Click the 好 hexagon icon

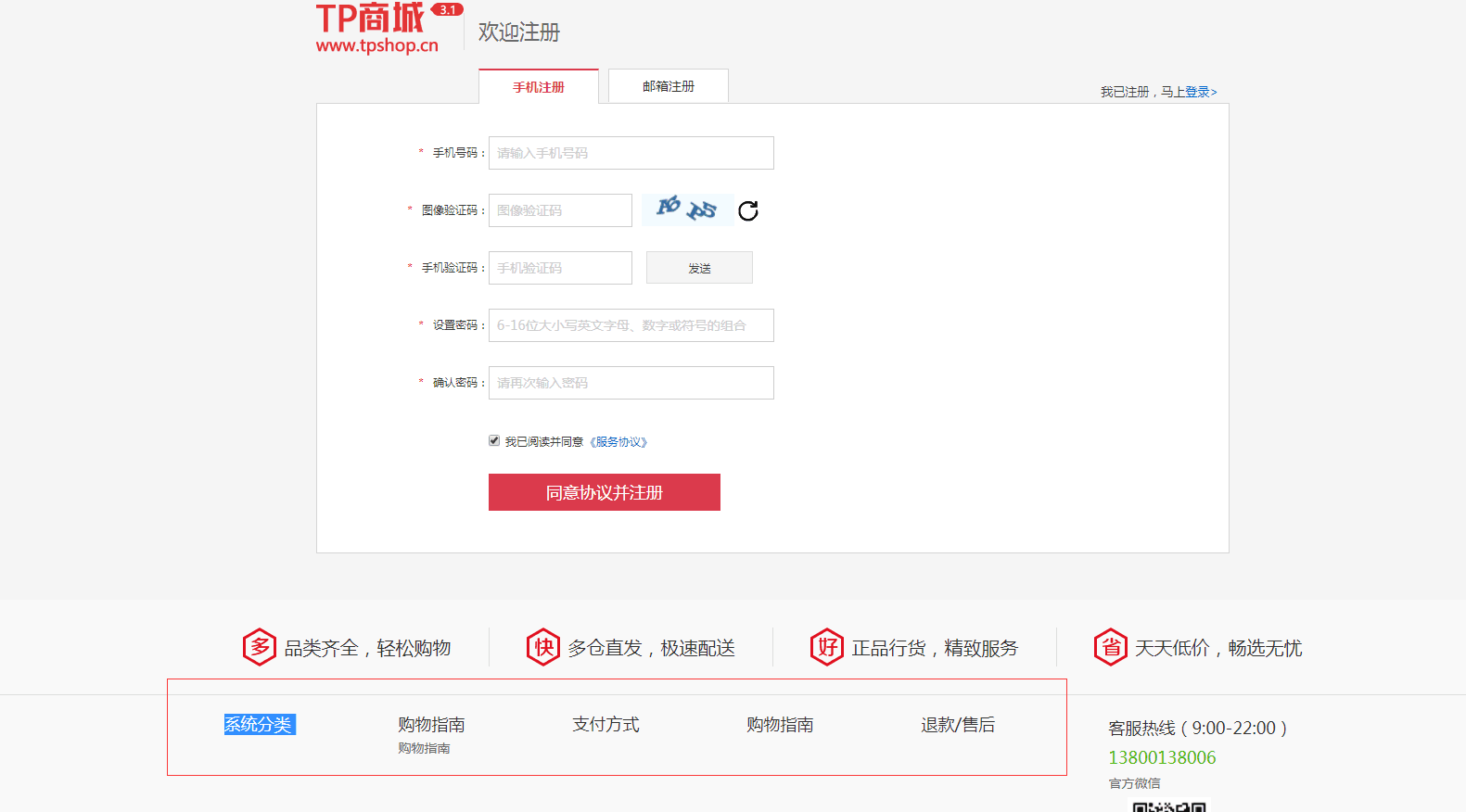pos(827,647)
